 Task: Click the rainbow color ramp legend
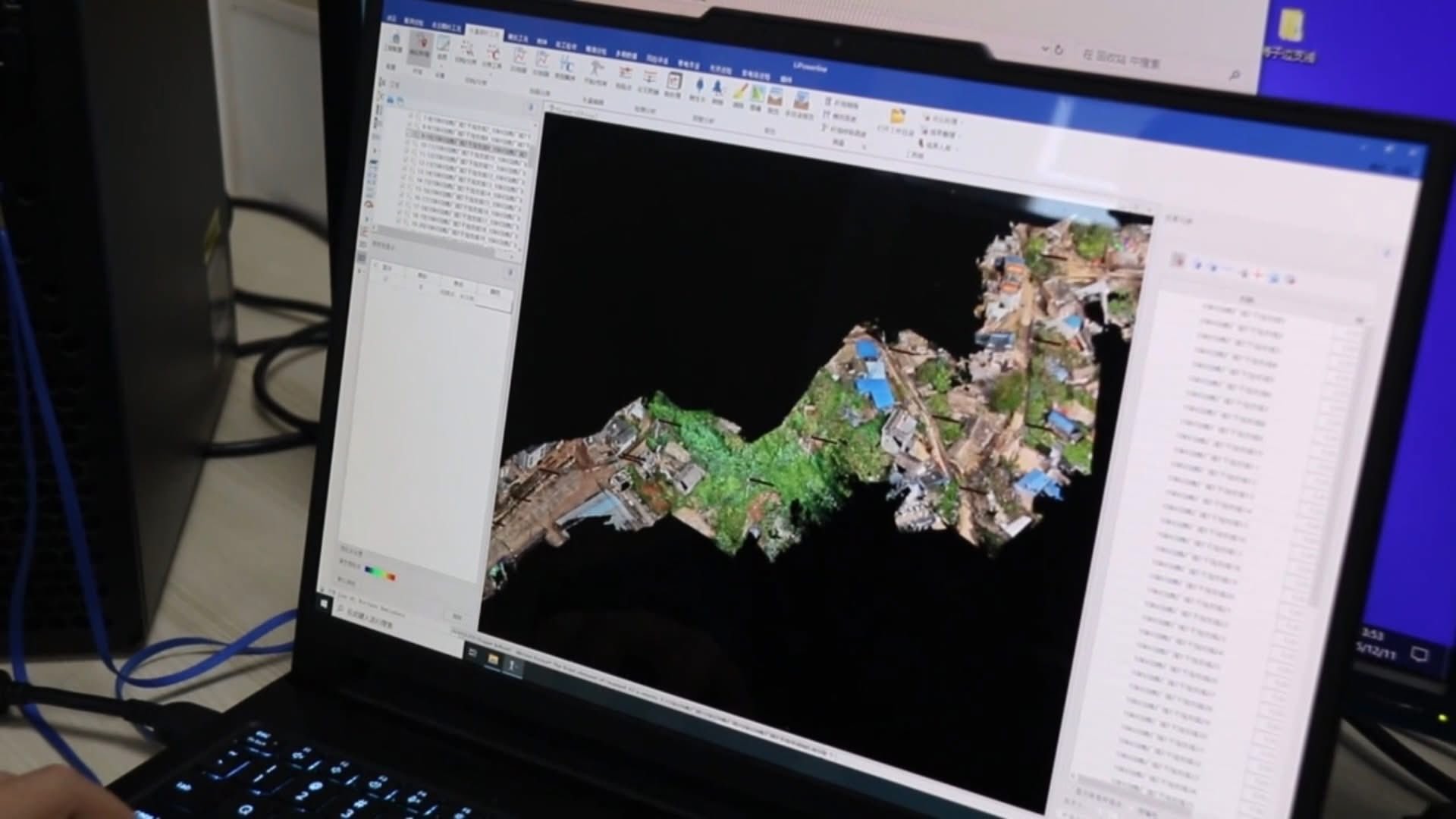(x=380, y=573)
